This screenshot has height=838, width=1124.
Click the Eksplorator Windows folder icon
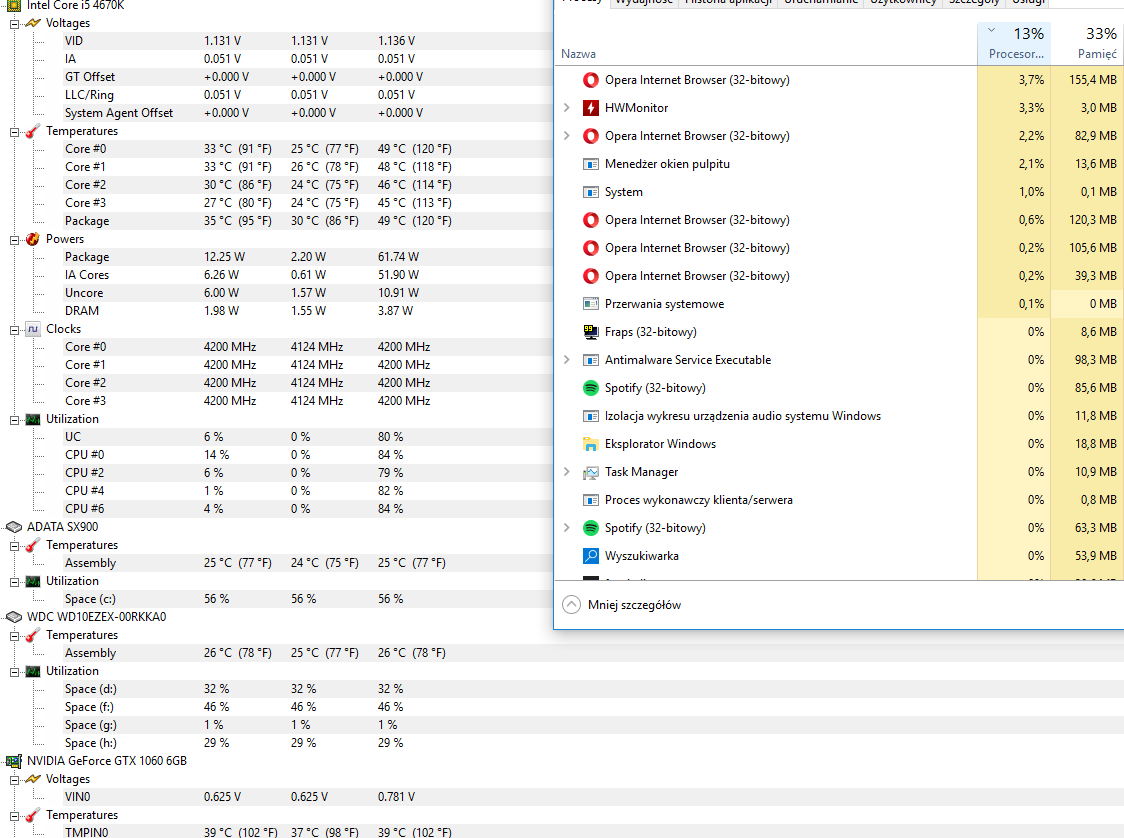pyautogui.click(x=590, y=444)
